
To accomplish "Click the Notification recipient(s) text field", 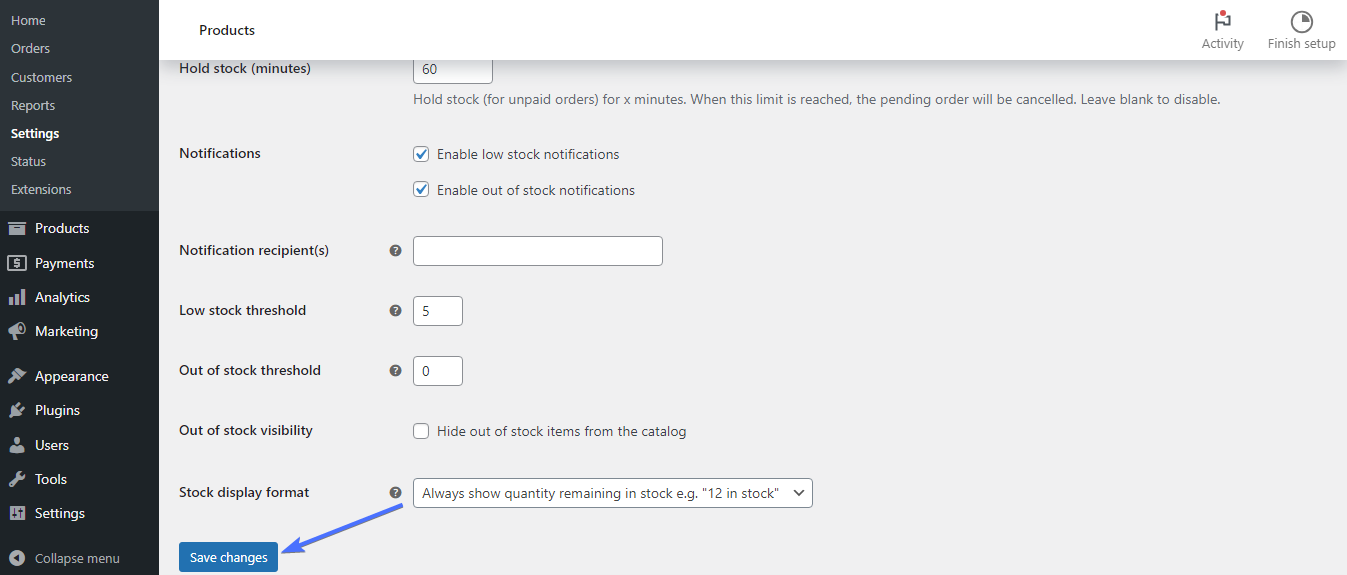I will (537, 251).
